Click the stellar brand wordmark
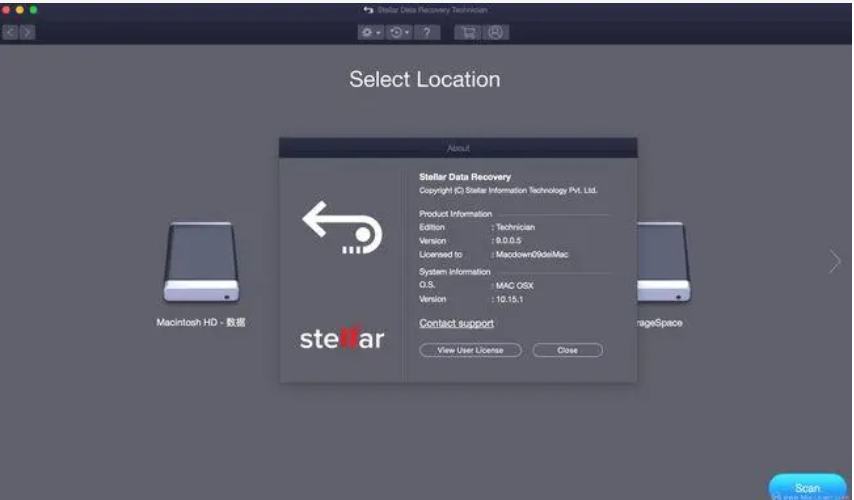This screenshot has width=854, height=500. [342, 339]
